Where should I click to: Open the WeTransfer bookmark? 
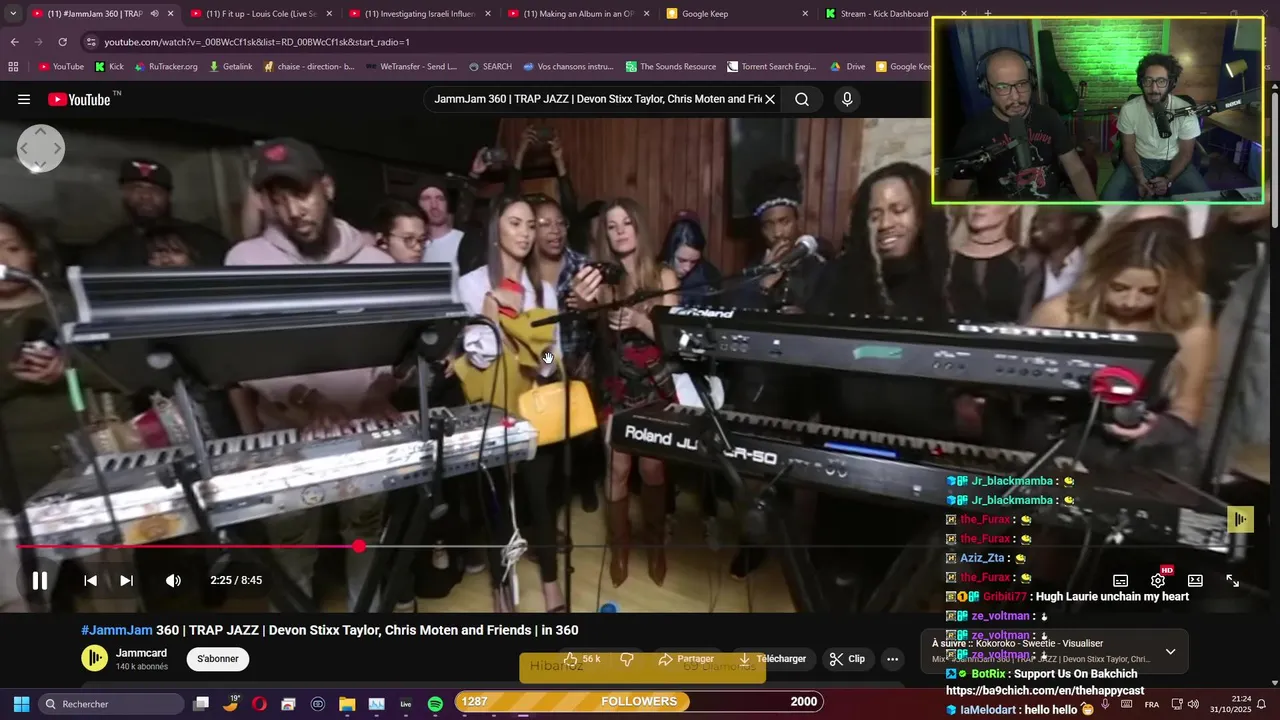pyautogui.click(x=411, y=67)
